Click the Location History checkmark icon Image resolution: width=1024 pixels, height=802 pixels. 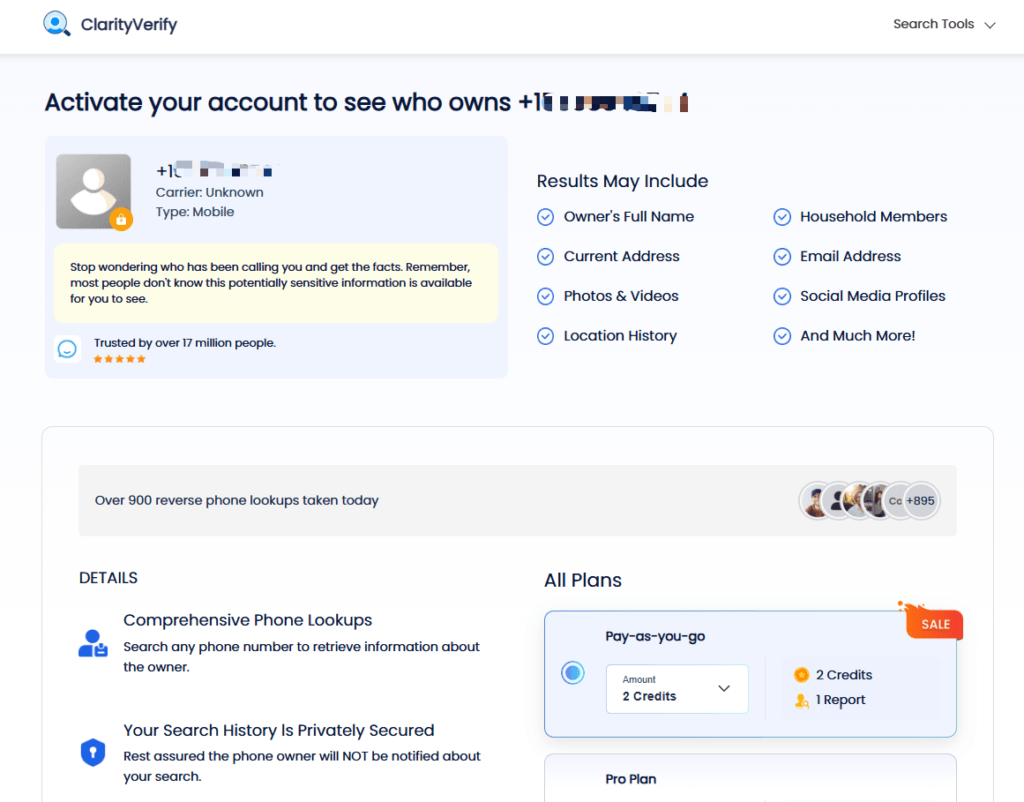coord(545,336)
